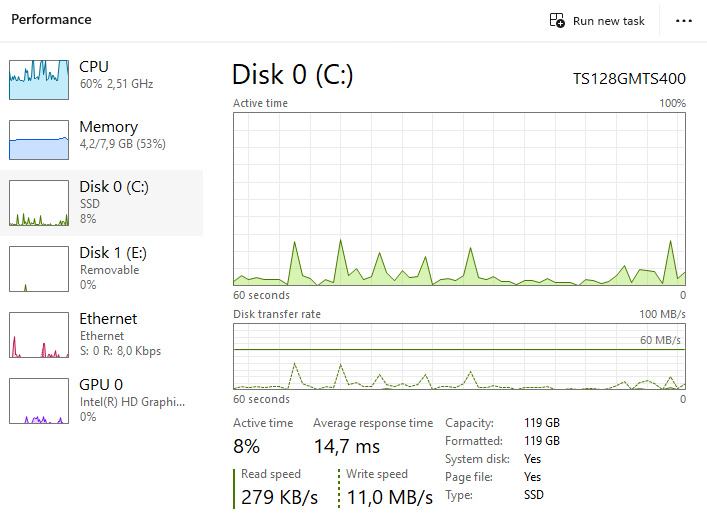This screenshot has height=525, width=707.
Task: Click the Disk transfer rate graph
Action: coord(459,356)
